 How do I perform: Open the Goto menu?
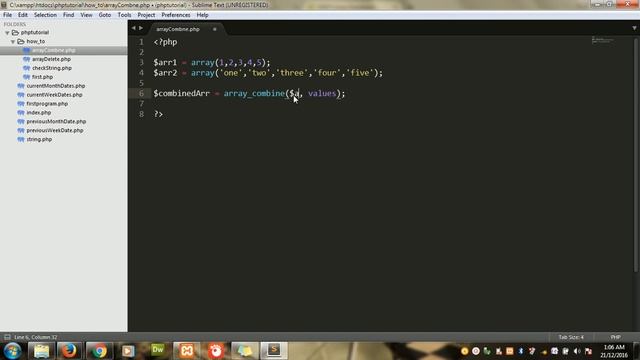105,15
